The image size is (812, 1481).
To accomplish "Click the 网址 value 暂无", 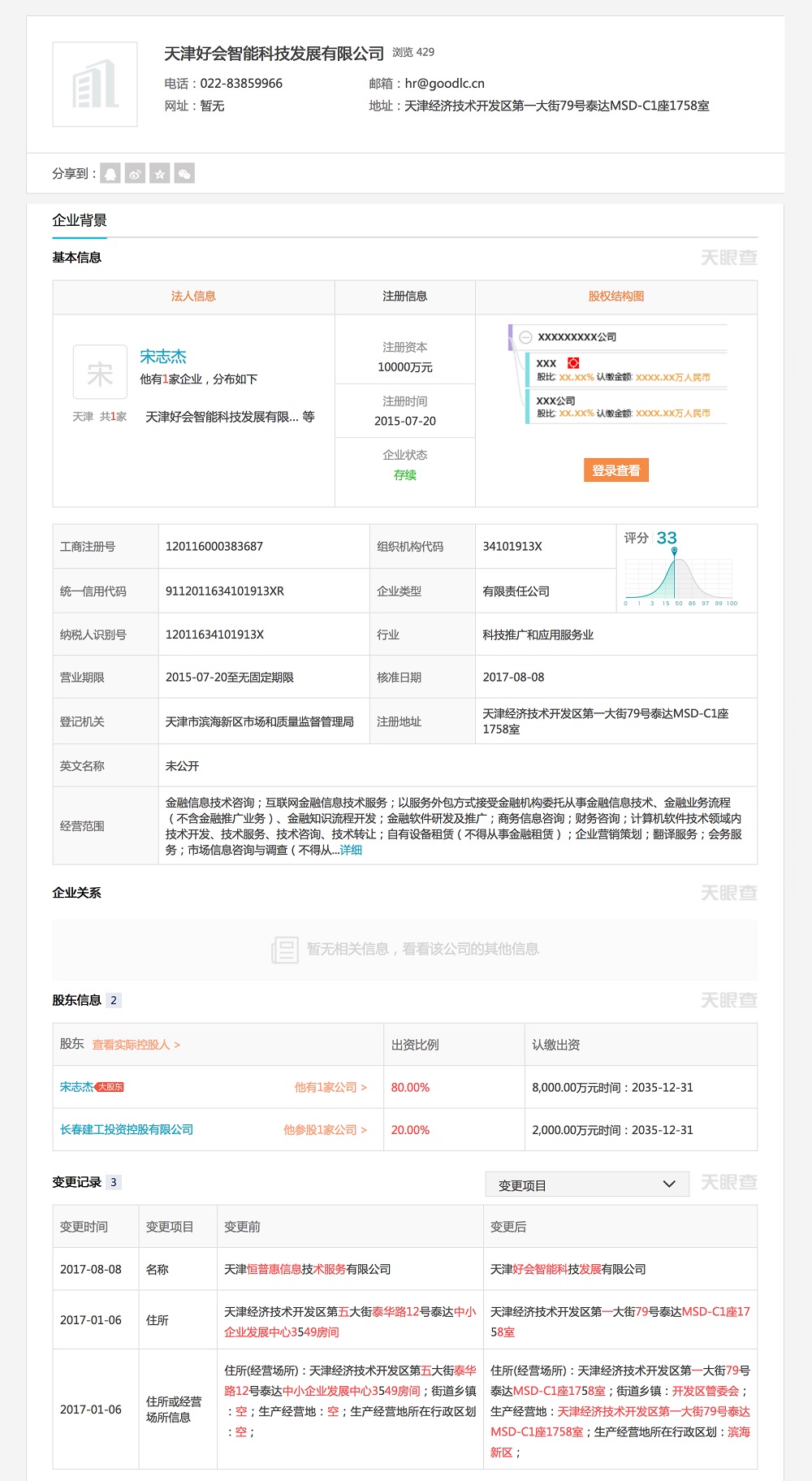I will [x=212, y=106].
